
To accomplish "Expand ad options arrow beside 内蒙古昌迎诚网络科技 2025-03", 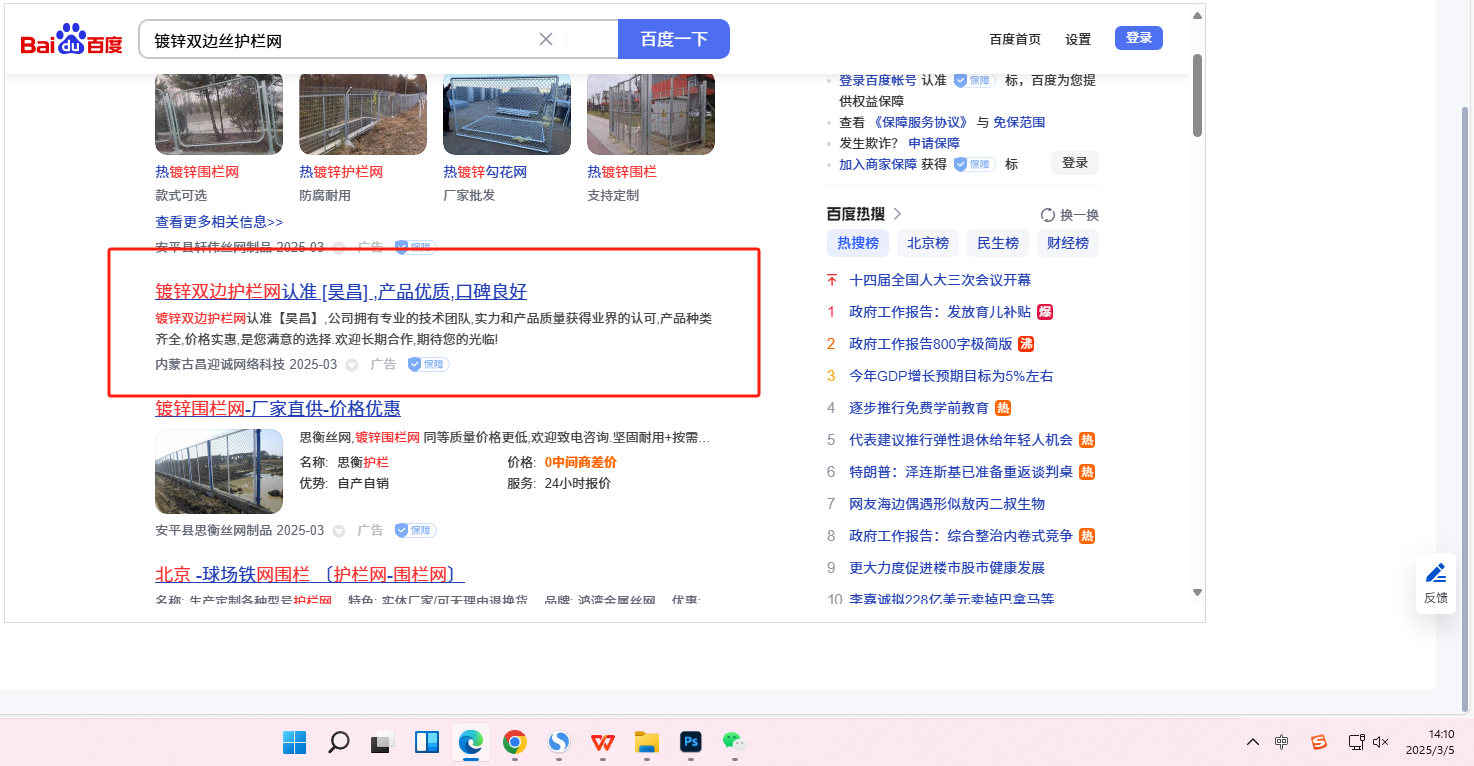I will 352,365.
